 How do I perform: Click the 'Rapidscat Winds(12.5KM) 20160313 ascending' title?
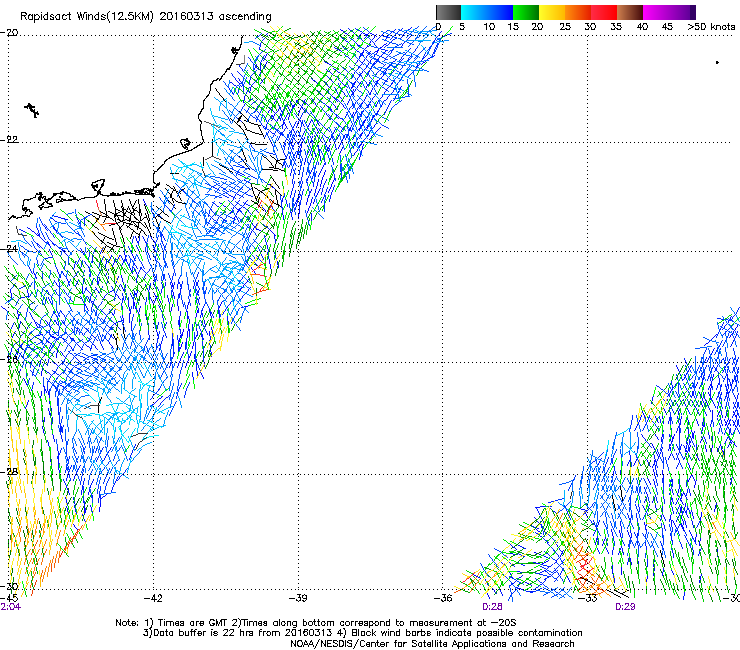pos(146,17)
